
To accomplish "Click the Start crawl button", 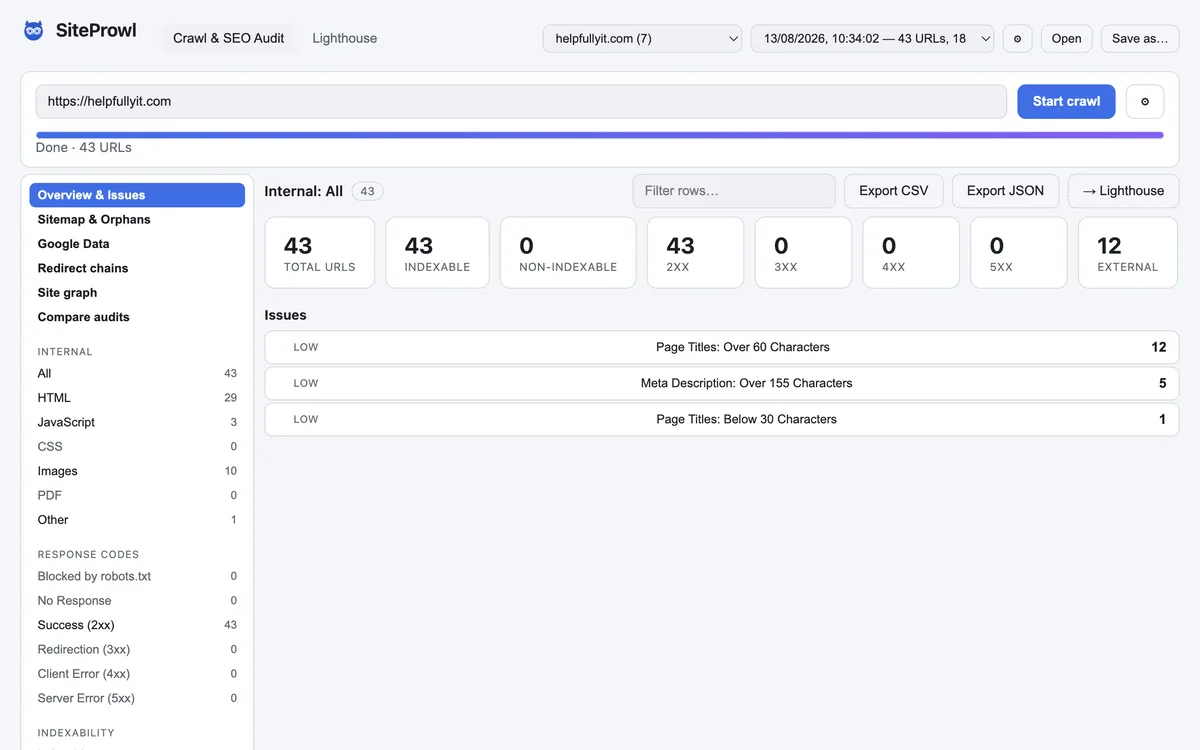I will click(x=1066, y=101).
